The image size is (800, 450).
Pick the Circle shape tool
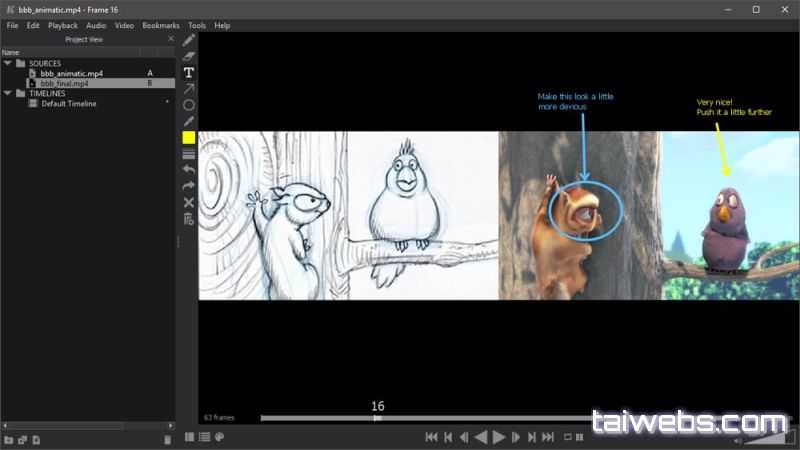click(188, 105)
